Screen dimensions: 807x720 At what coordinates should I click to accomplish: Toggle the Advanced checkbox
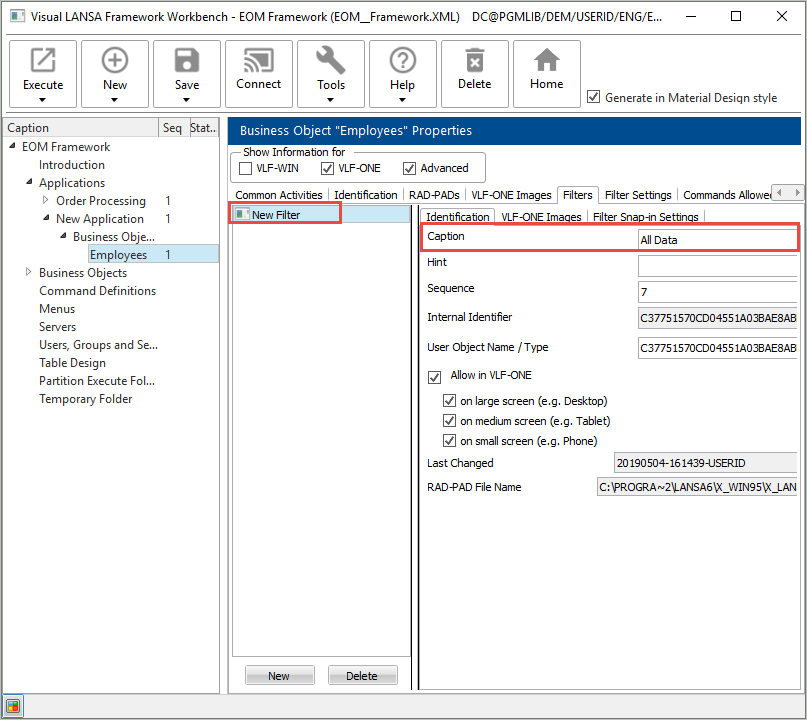pos(409,168)
